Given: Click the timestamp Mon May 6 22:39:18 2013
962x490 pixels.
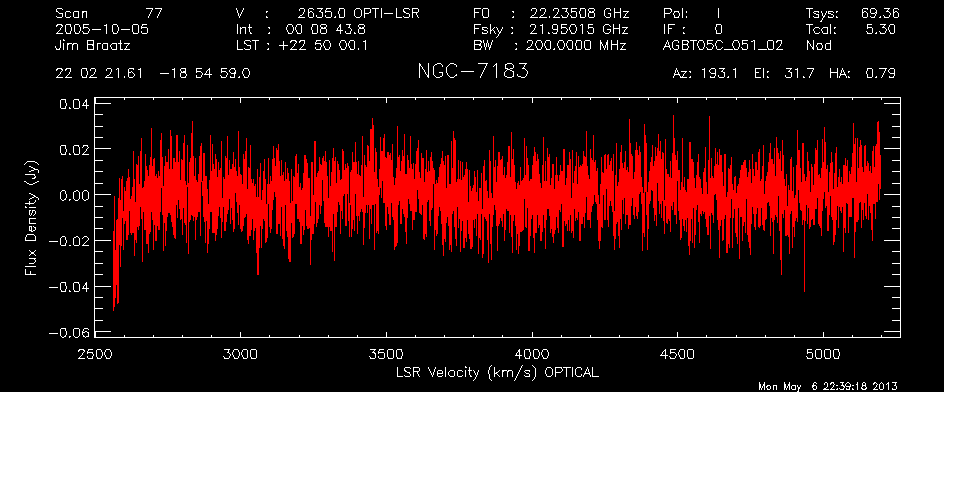Looking at the screenshot, I should tap(827, 386).
